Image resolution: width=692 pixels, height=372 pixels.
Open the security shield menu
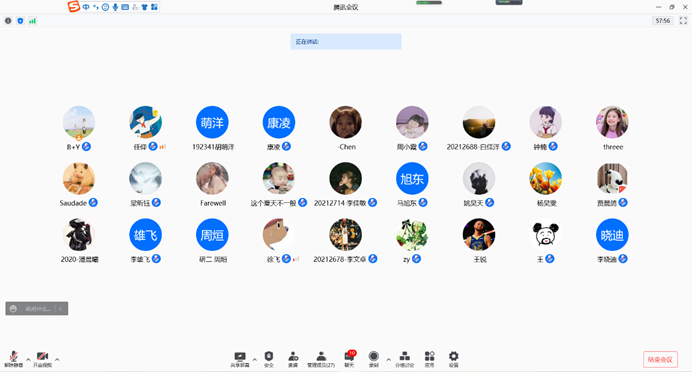click(269, 359)
